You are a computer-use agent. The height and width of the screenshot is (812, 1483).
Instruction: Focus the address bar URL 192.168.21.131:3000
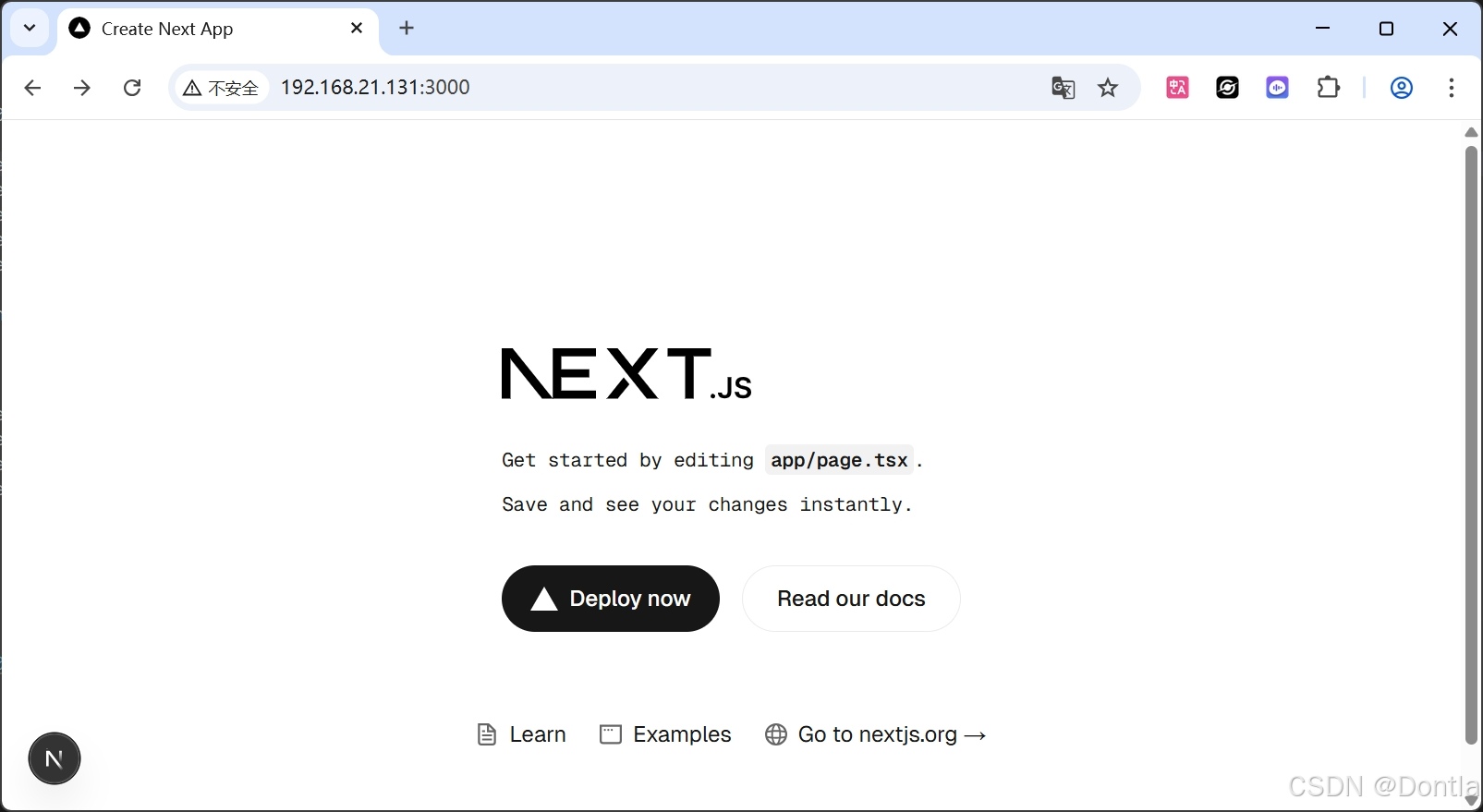click(x=375, y=87)
